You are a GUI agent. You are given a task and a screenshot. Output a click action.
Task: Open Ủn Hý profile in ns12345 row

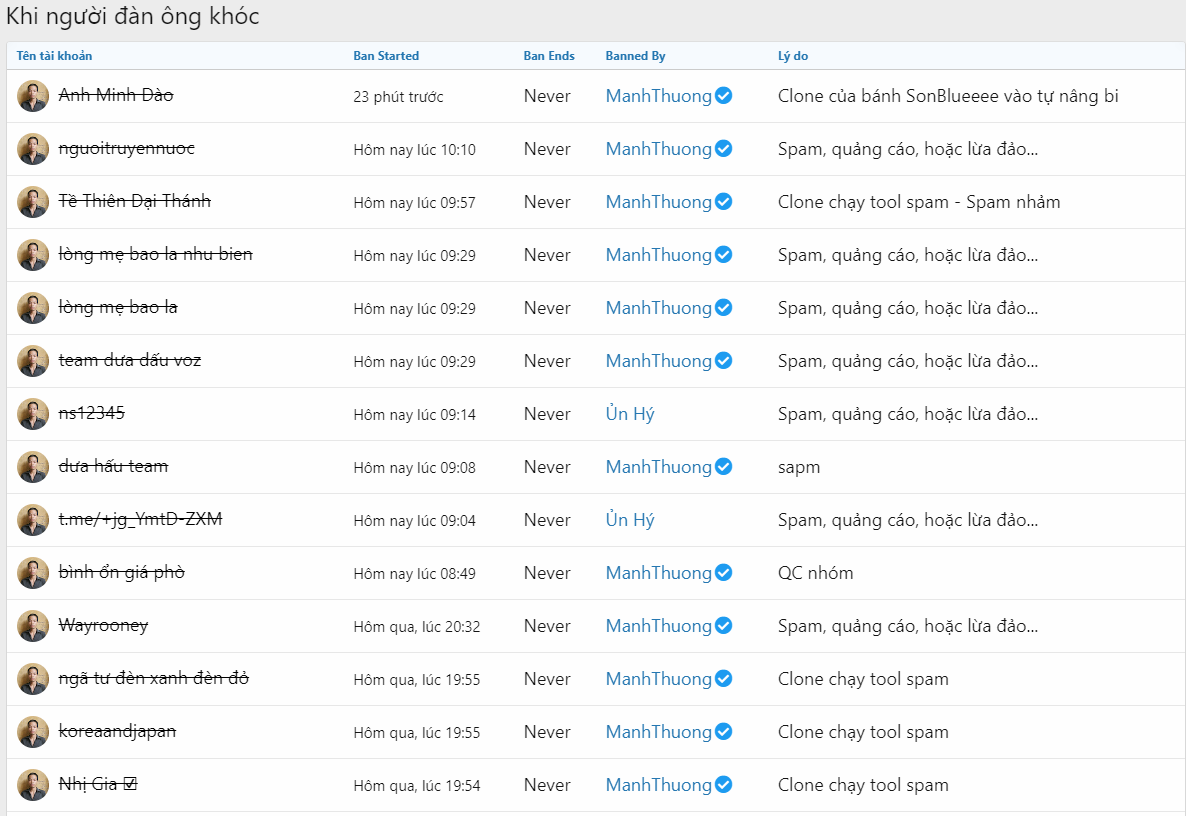[x=630, y=414]
